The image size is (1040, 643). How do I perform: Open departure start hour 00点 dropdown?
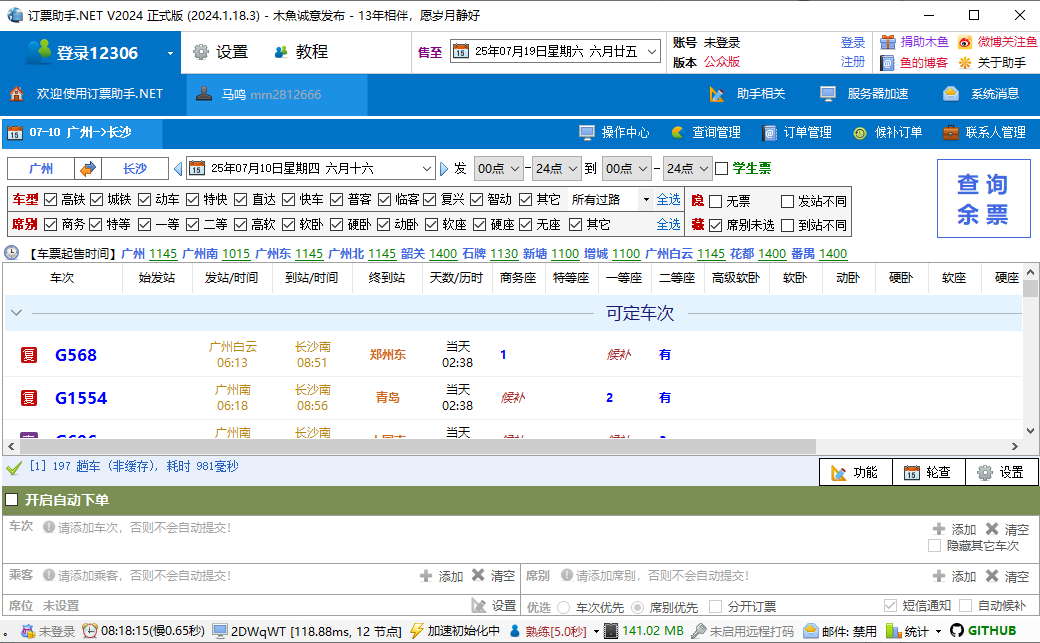point(499,169)
